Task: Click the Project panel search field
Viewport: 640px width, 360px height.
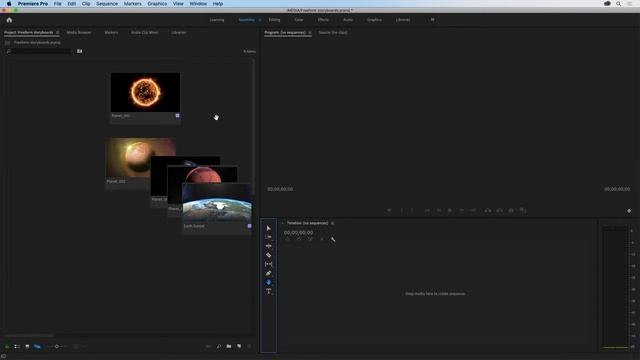Action: coord(38,51)
